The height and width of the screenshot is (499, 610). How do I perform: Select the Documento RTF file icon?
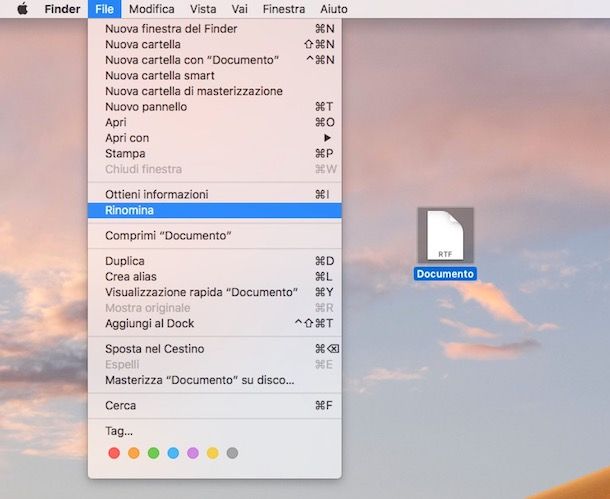445,235
